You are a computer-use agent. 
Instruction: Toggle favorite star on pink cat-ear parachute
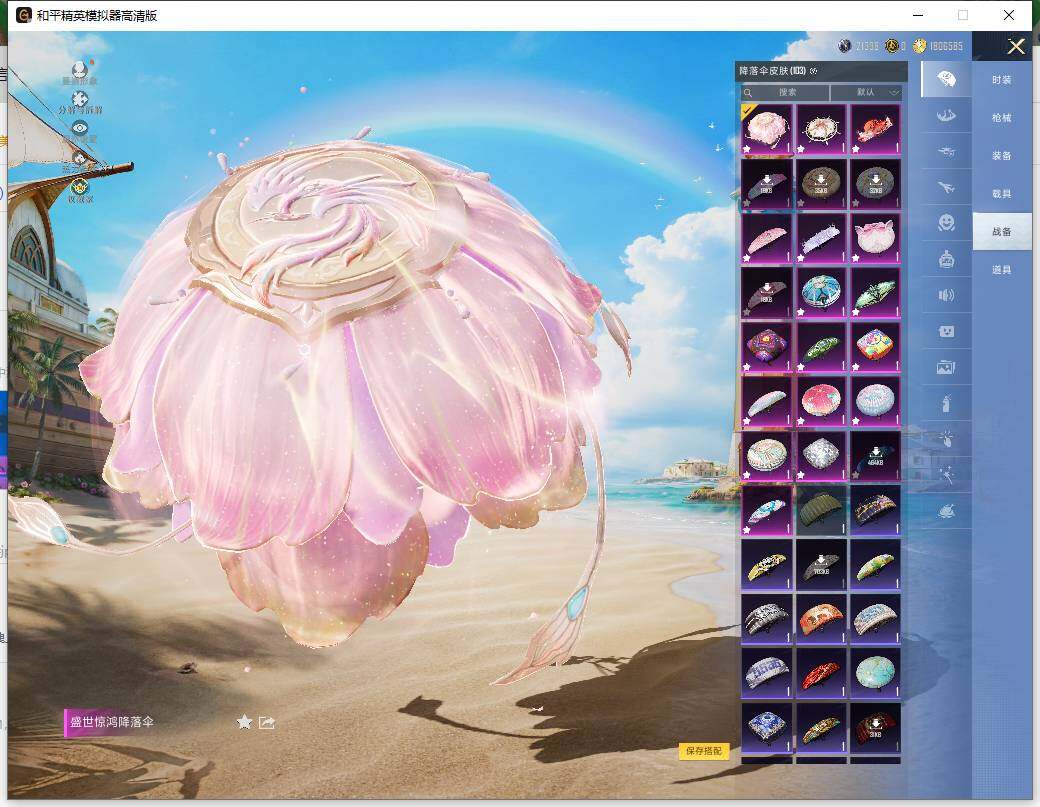click(x=856, y=258)
